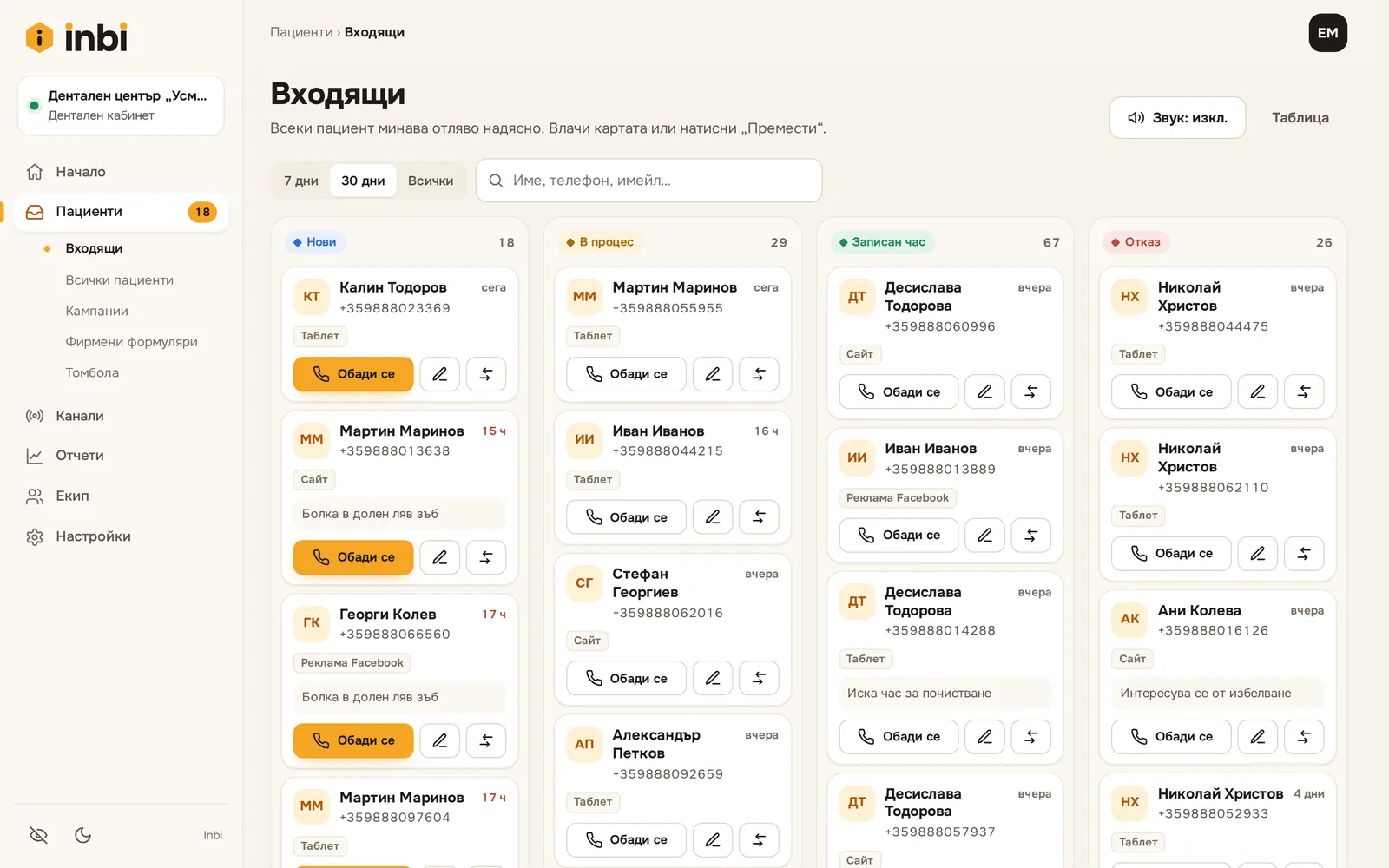
Task: Edit the Георги Колев card via the pencil icon
Action: coord(440,740)
